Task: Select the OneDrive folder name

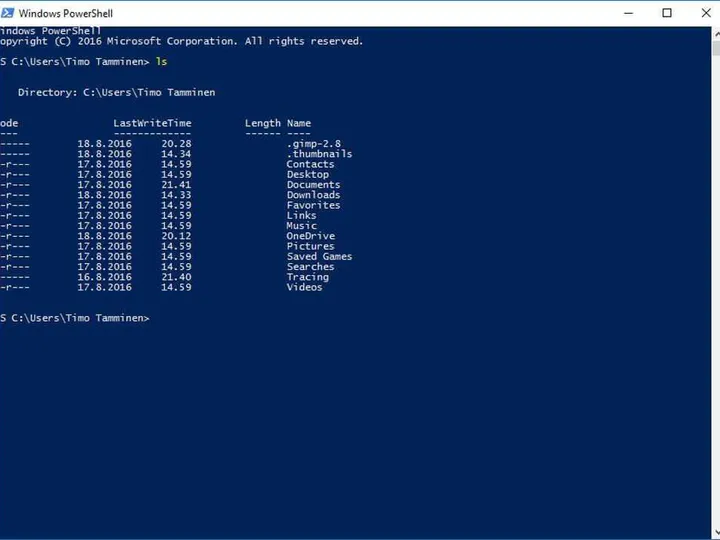Action: tap(311, 236)
